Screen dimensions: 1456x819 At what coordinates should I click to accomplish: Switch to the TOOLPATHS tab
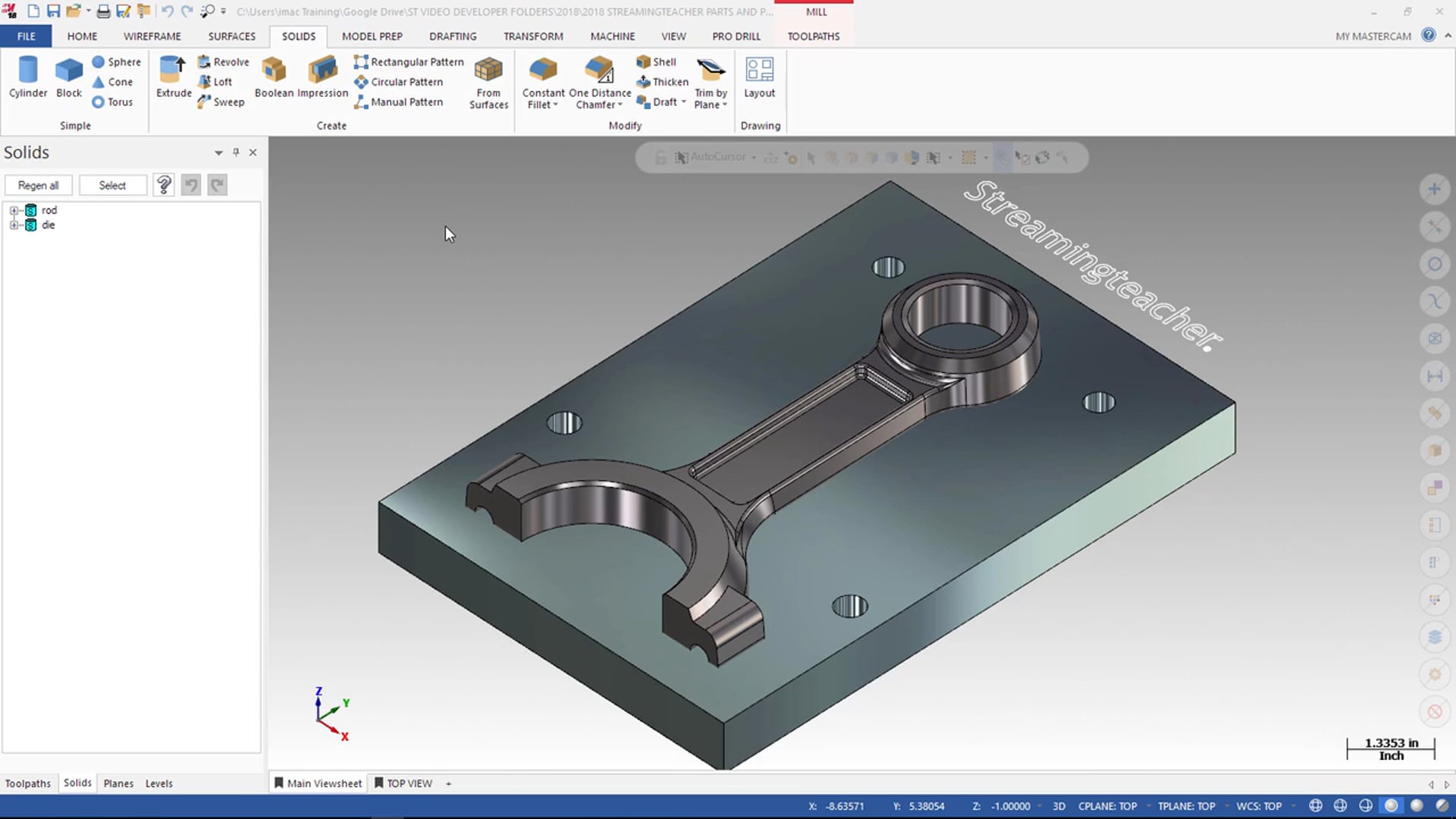tap(813, 36)
